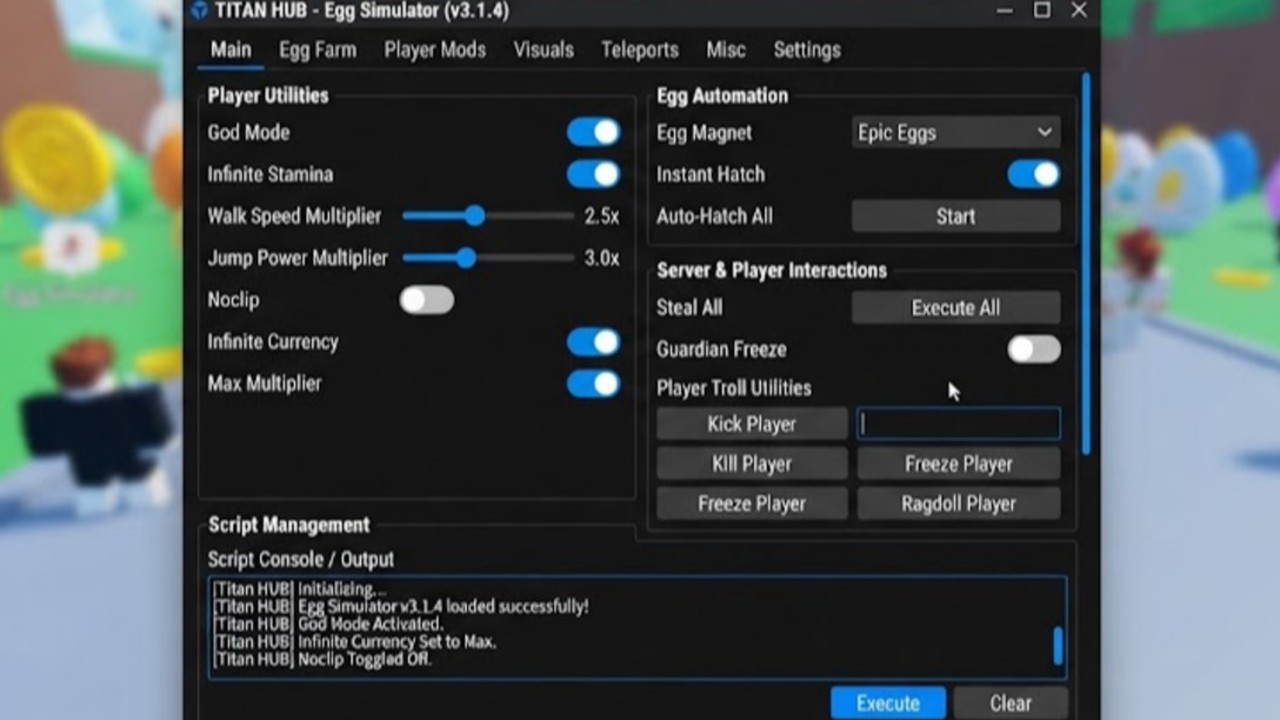
Task: Adjust the Walk Speed Multiplier slider
Action: click(x=488, y=216)
